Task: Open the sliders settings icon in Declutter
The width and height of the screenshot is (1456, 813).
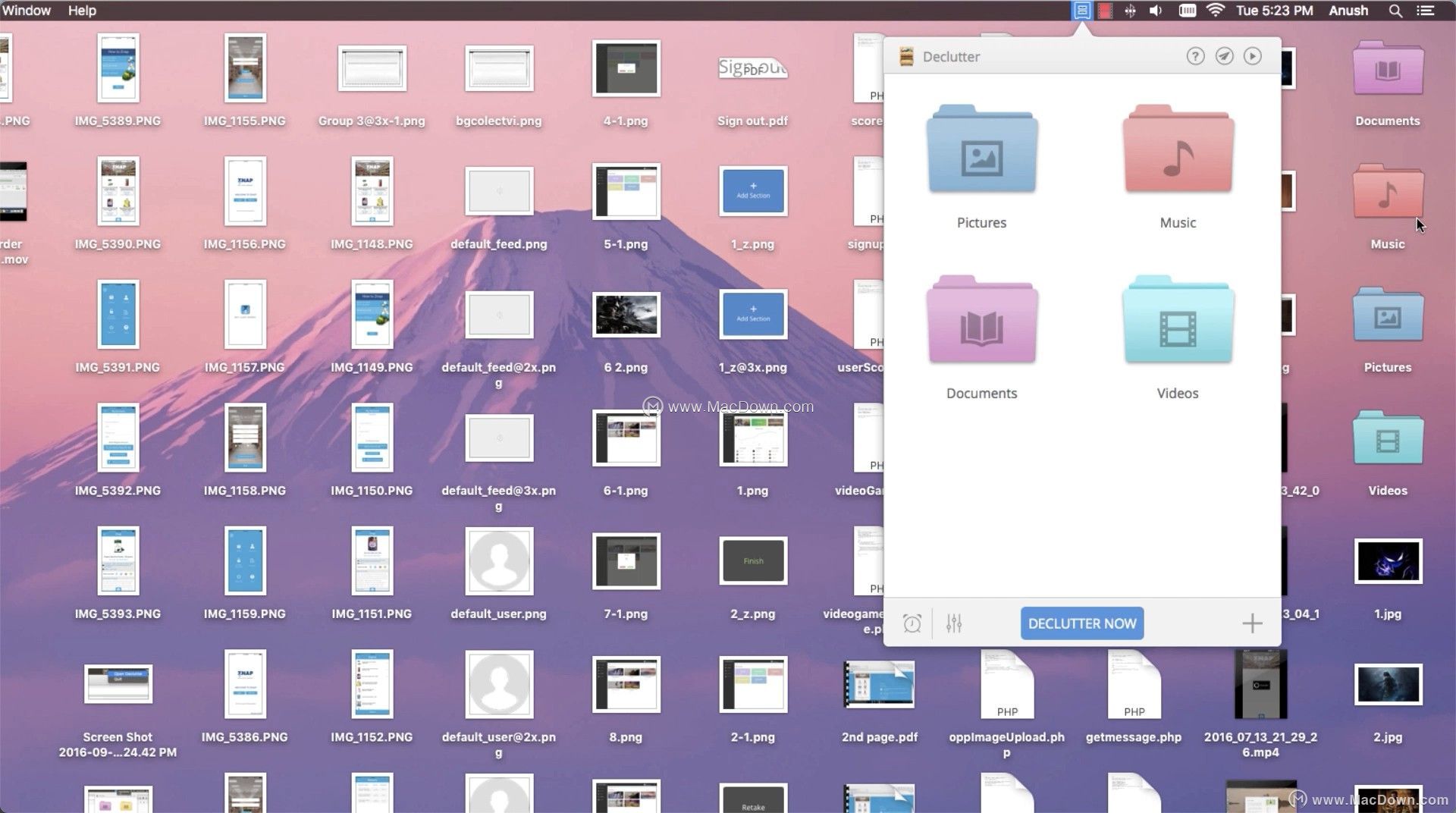Action: pos(954,623)
